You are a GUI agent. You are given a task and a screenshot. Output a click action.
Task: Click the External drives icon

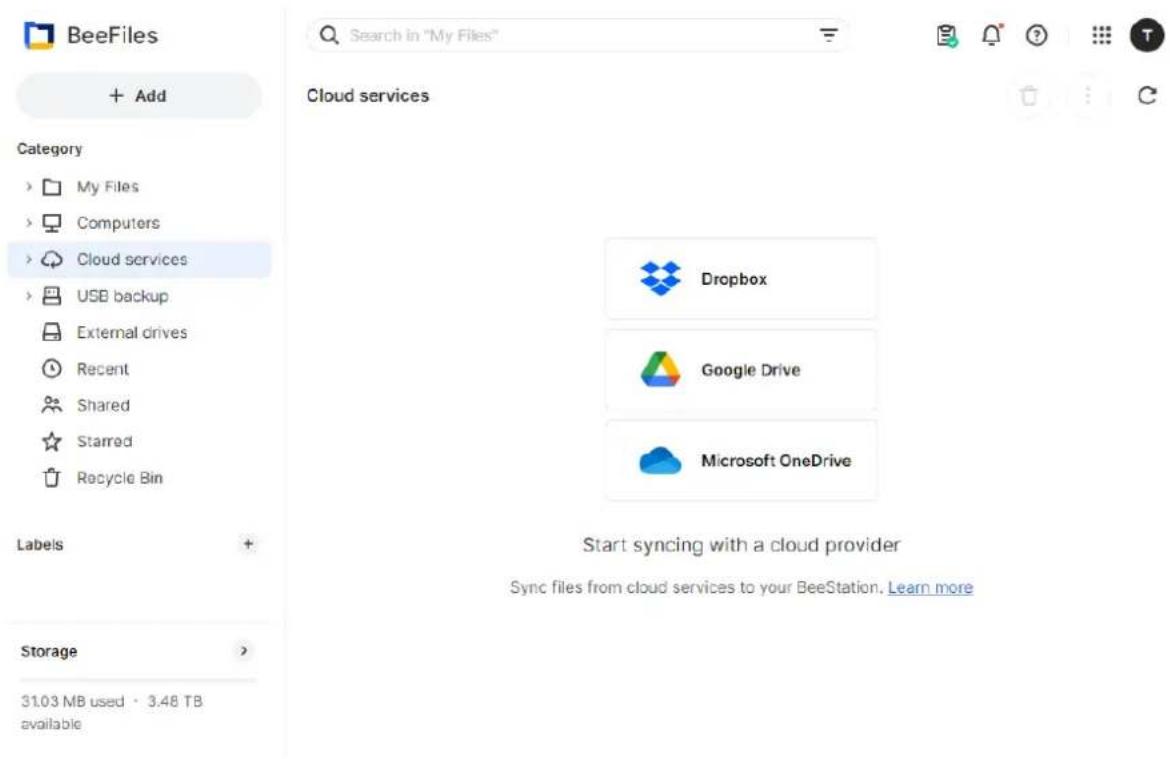coord(51,333)
